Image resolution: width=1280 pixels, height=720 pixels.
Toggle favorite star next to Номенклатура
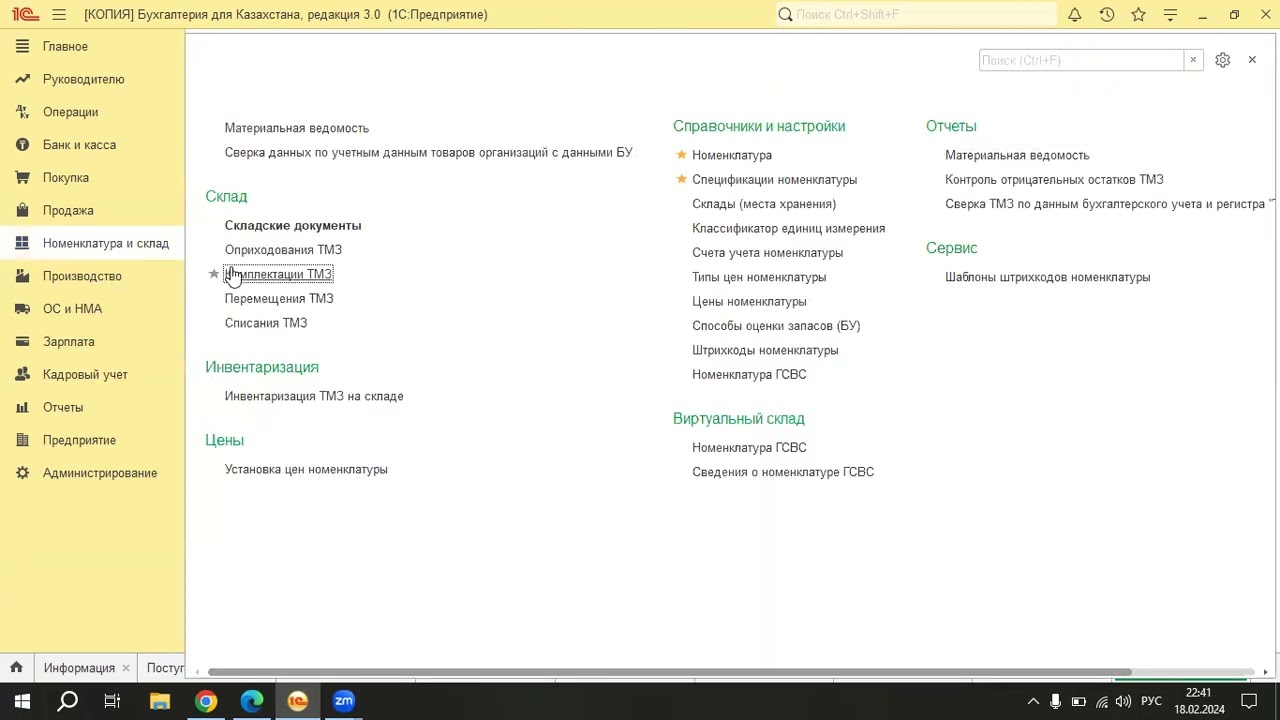pyautogui.click(x=681, y=155)
